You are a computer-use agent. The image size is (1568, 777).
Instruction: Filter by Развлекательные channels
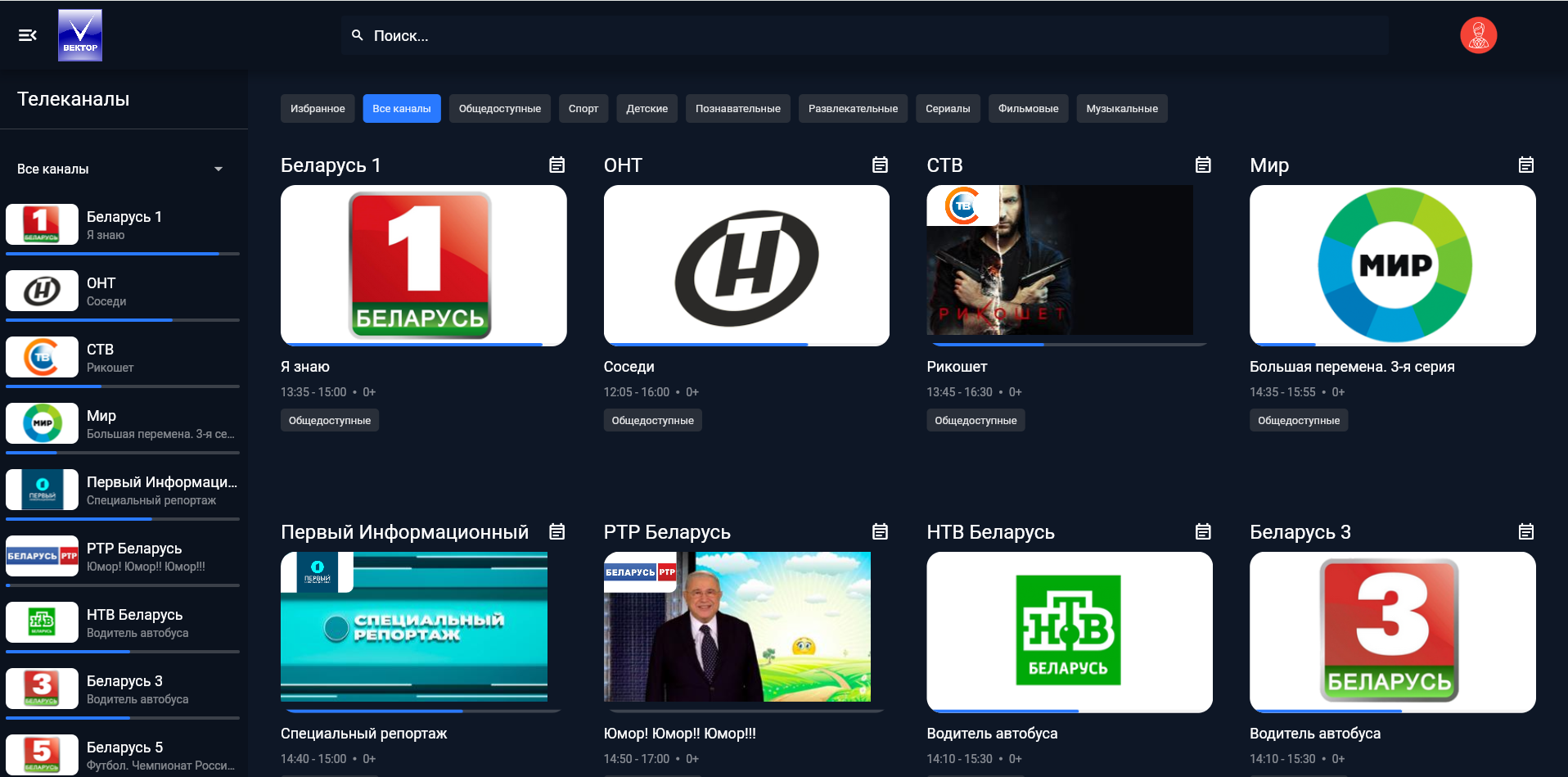[x=854, y=108]
